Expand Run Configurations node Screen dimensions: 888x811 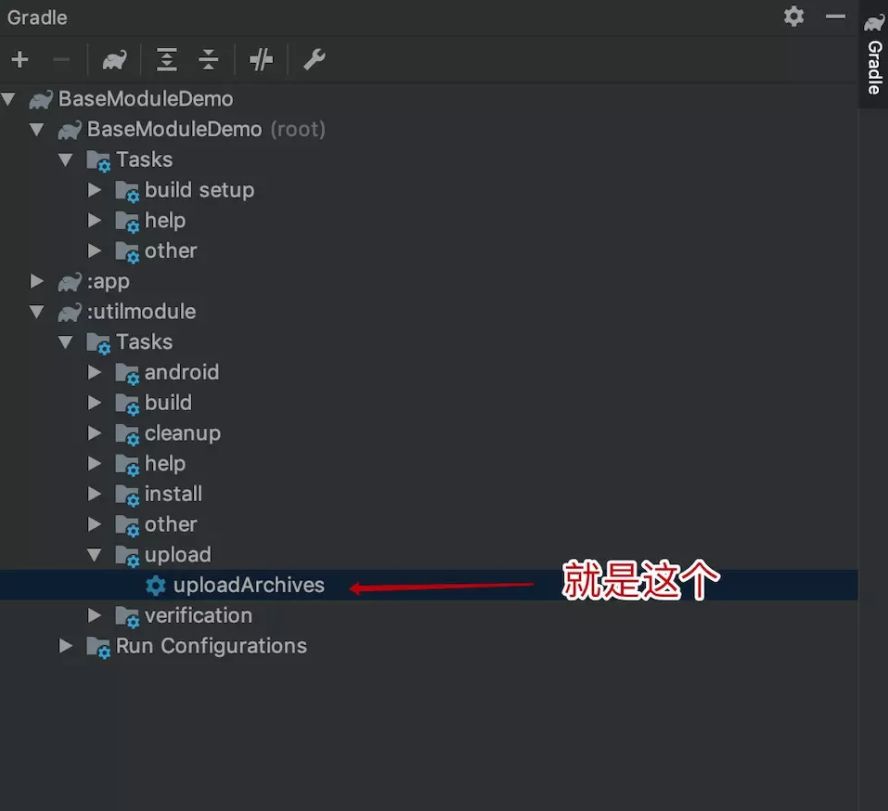pos(66,646)
